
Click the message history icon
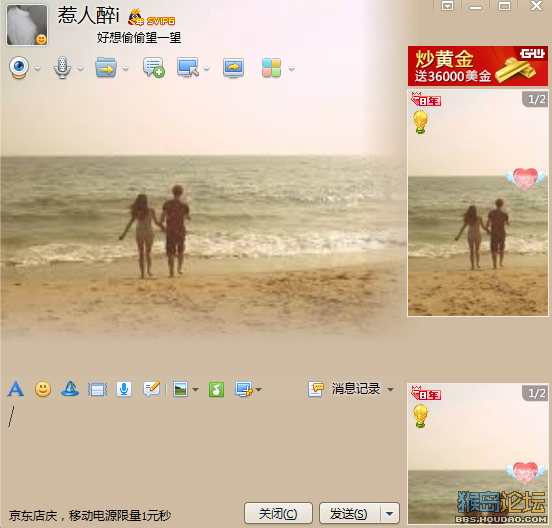point(316,389)
